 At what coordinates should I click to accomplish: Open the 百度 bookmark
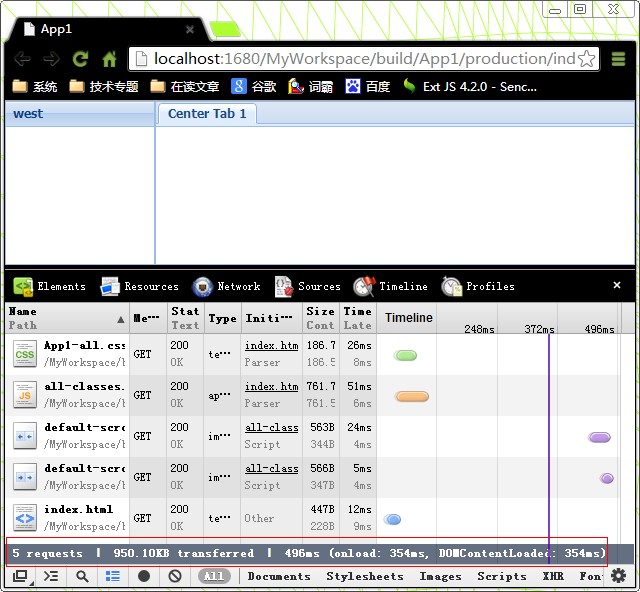pyautogui.click(x=368, y=87)
